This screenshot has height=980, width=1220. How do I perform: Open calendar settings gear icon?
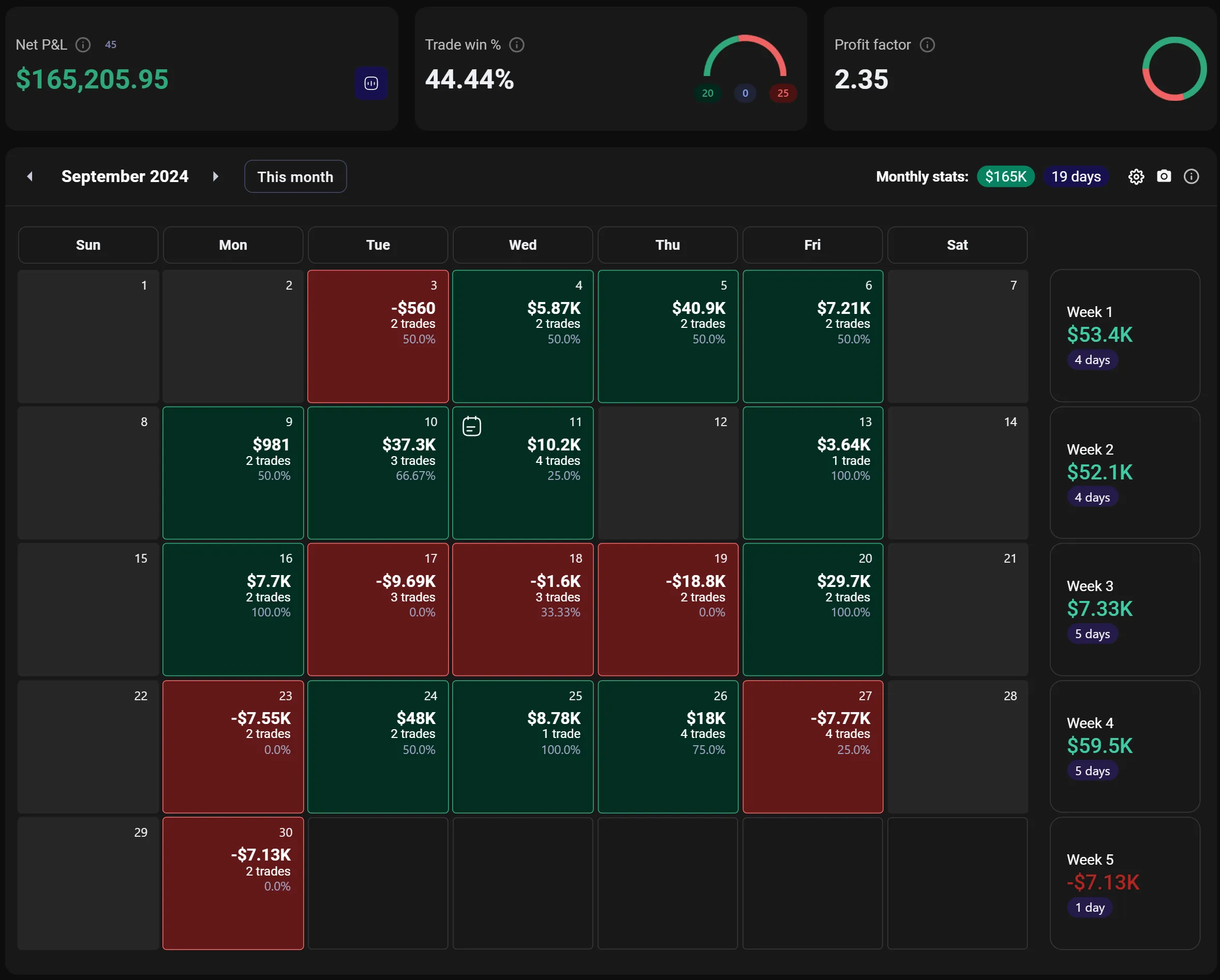tap(1136, 177)
